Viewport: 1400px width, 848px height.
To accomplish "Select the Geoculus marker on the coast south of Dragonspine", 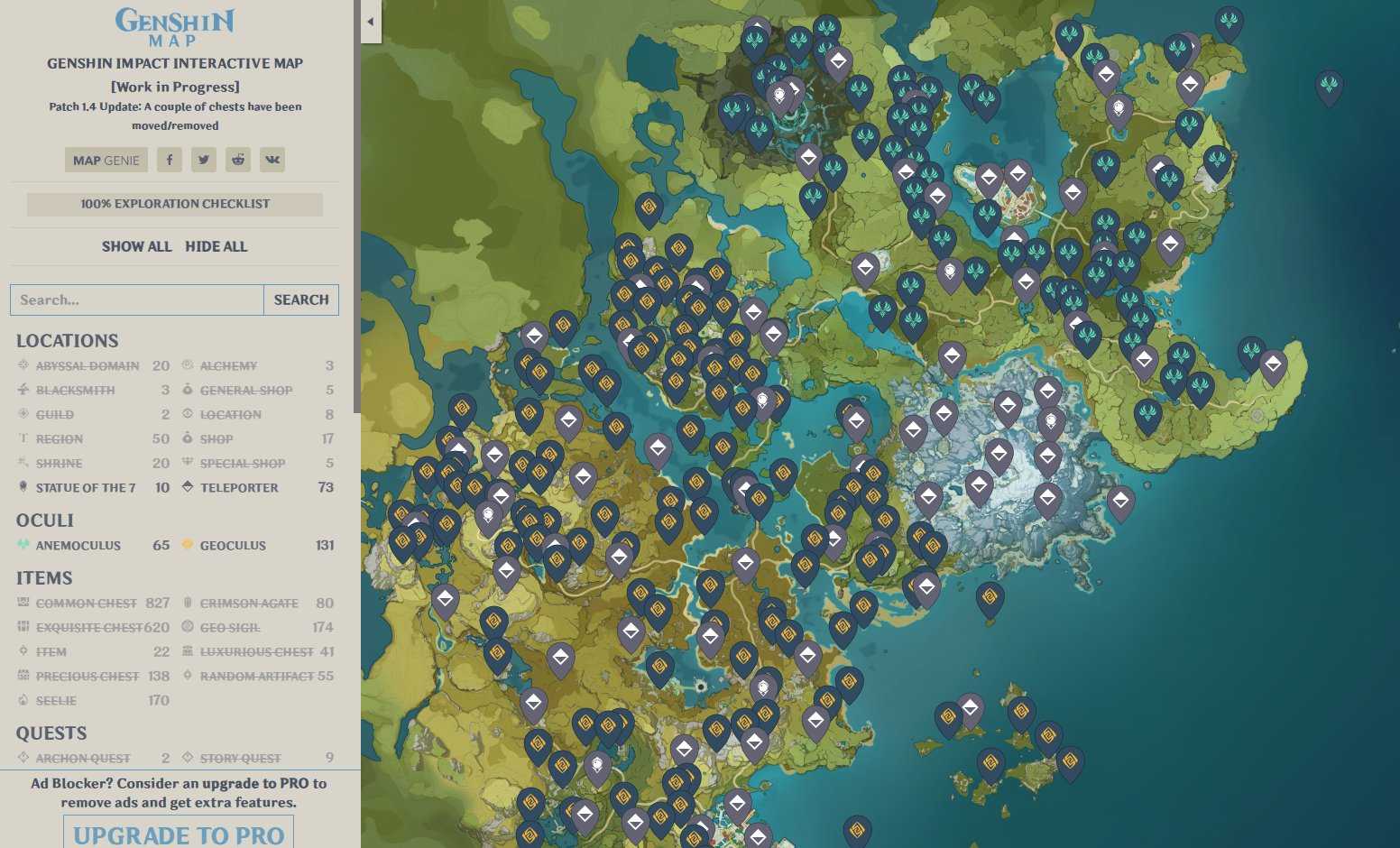I will [x=990, y=598].
